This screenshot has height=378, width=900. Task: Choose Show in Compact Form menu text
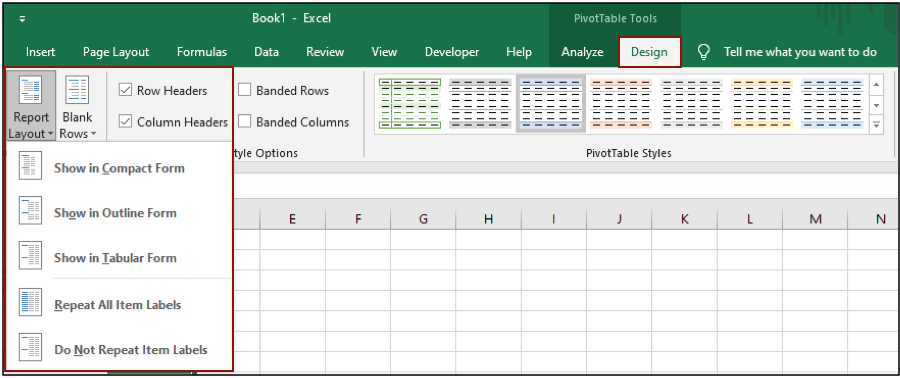[119, 168]
